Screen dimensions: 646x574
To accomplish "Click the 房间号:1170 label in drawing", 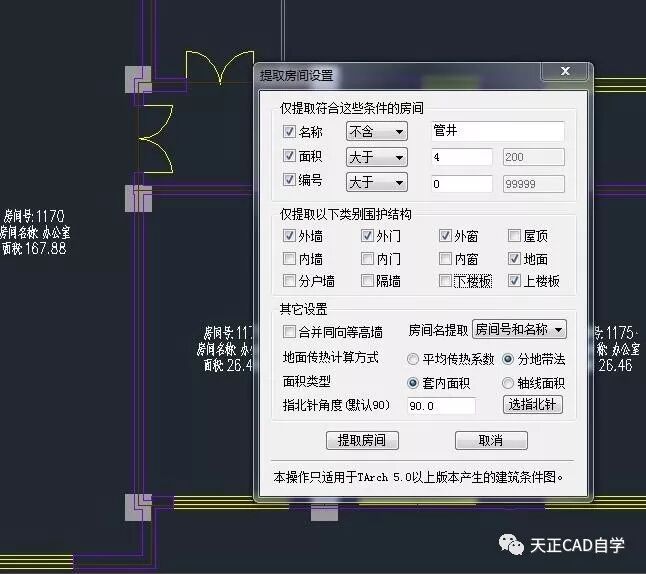I will [34, 216].
